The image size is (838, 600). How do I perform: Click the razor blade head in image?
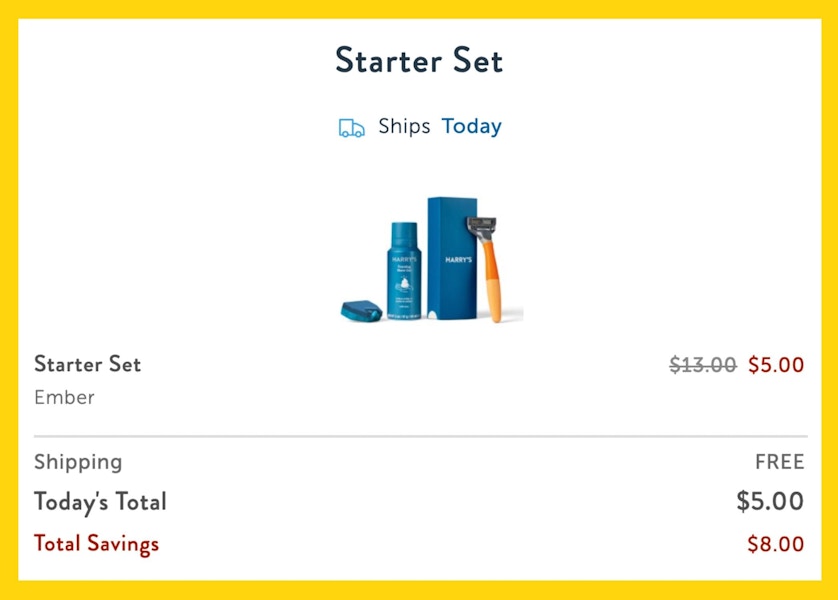[x=490, y=227]
